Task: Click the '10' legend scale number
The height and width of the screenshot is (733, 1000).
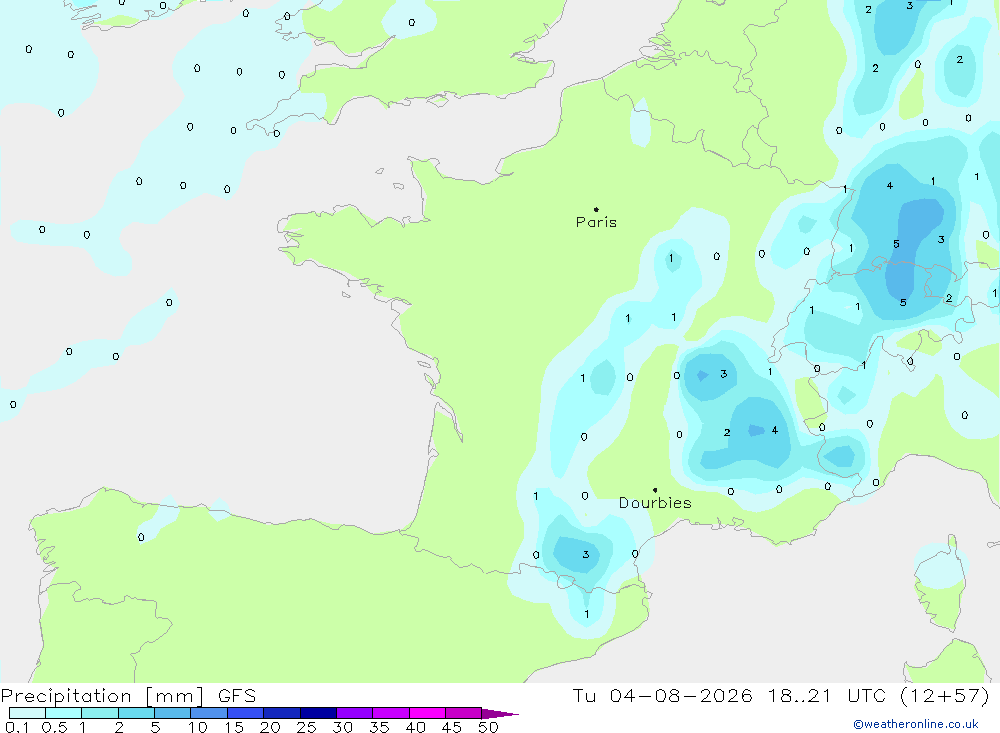Action: (198, 727)
